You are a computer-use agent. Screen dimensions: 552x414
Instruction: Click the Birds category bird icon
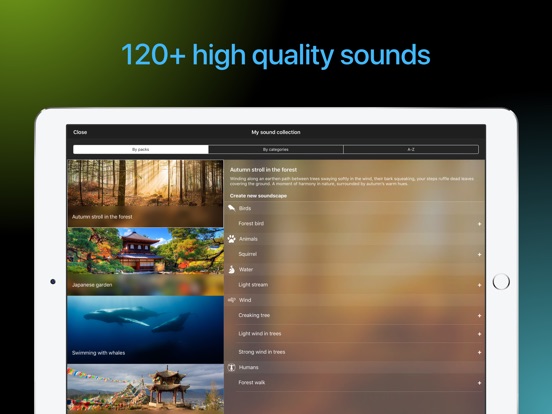coord(231,208)
